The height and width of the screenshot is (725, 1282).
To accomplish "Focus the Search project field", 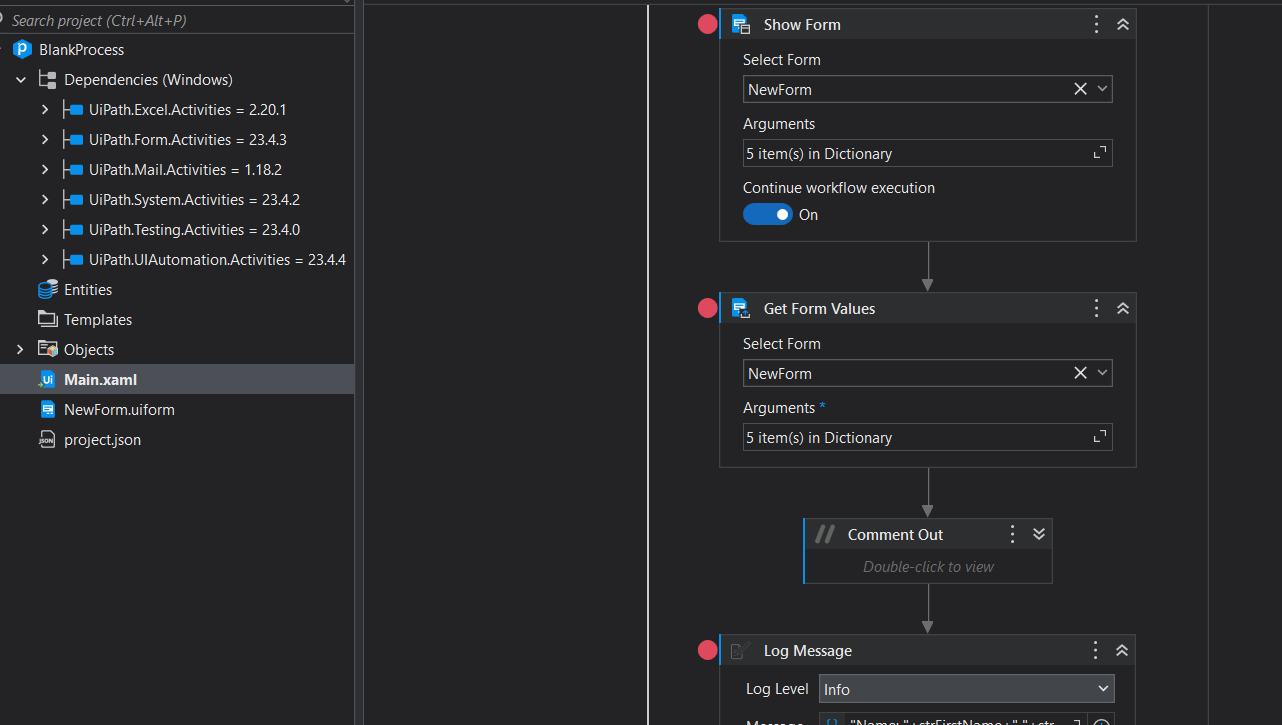I will point(177,20).
